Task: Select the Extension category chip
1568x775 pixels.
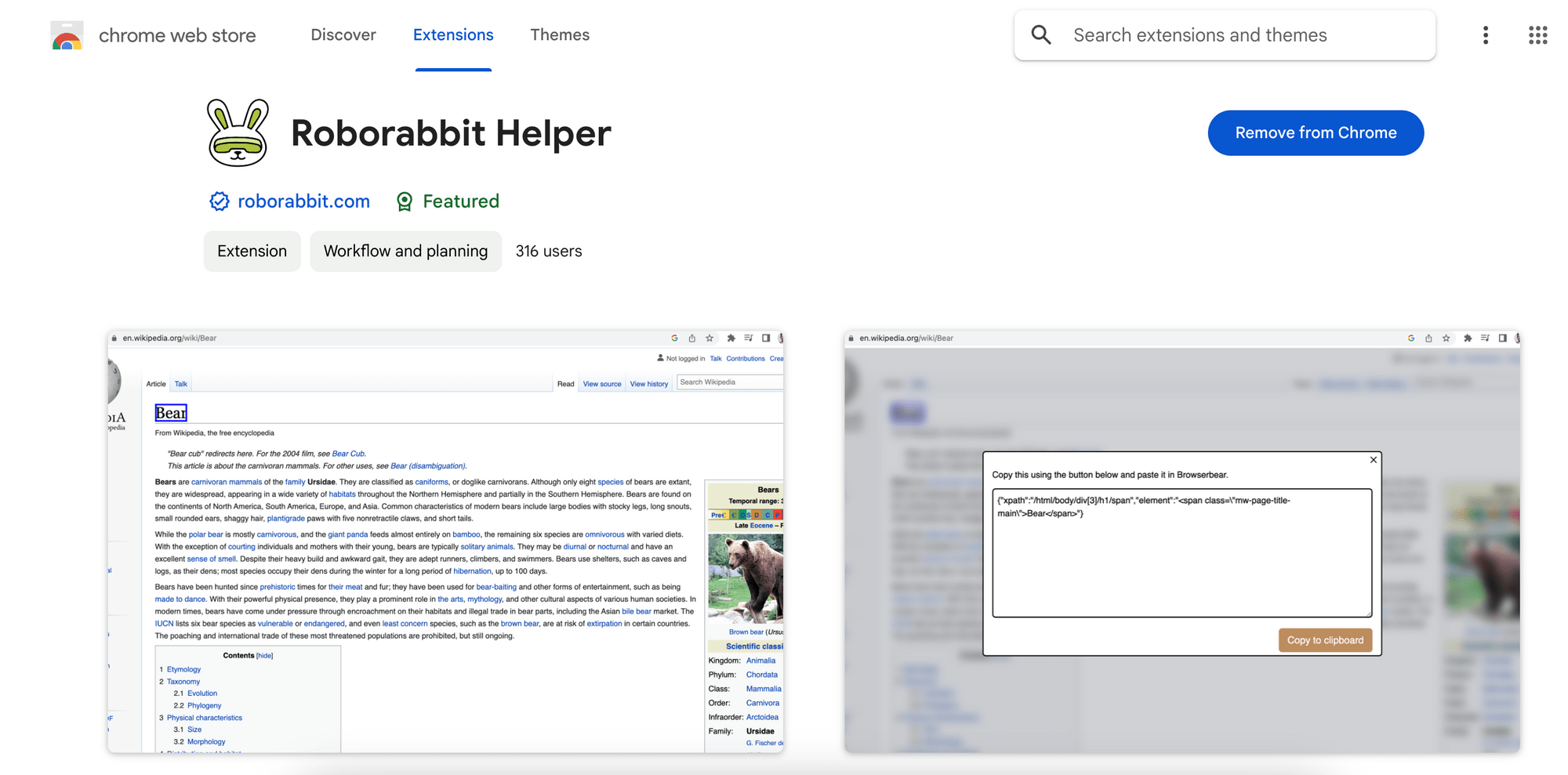Action: pyautogui.click(x=252, y=251)
